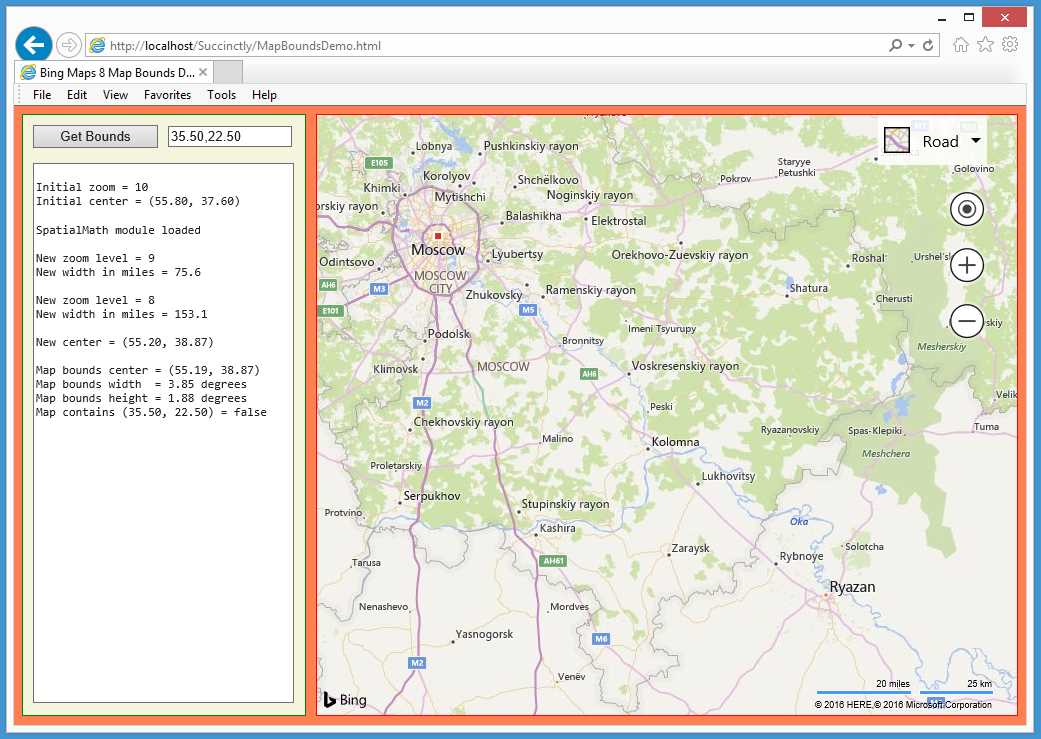Open the View menu
This screenshot has height=739, width=1041.
pos(115,95)
